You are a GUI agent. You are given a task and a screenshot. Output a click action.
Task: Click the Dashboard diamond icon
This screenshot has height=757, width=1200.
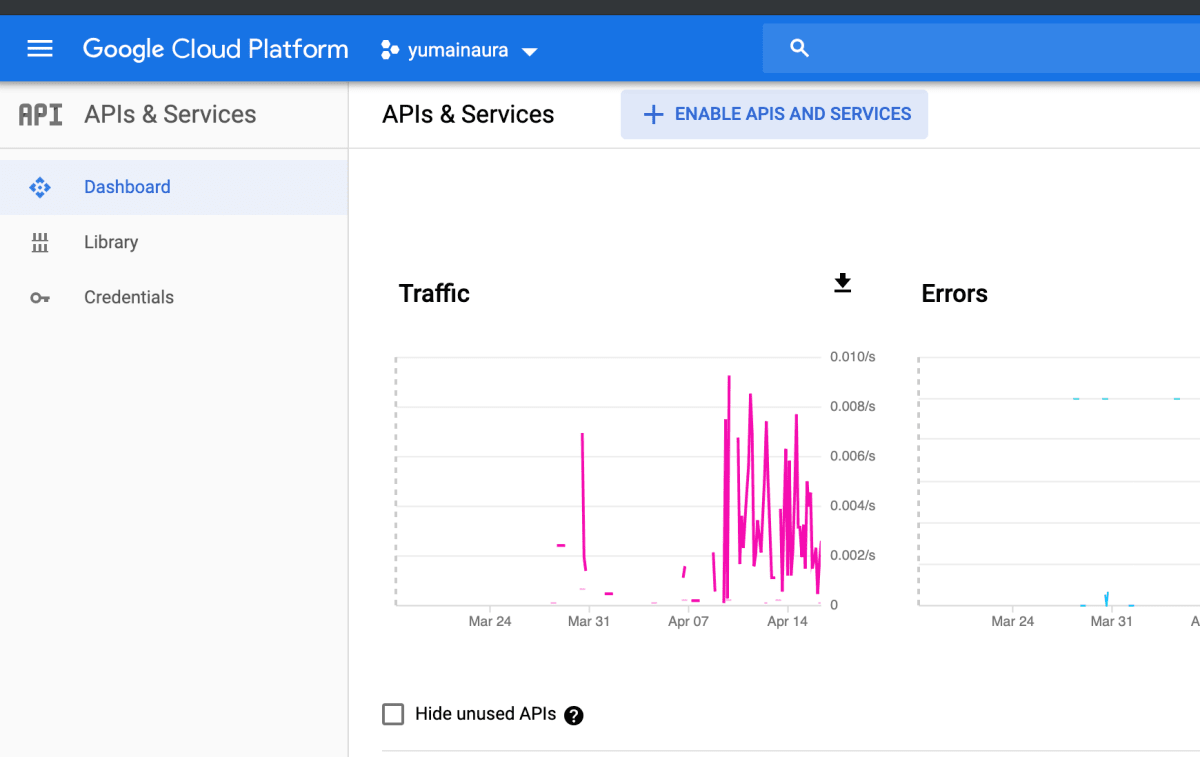point(40,187)
